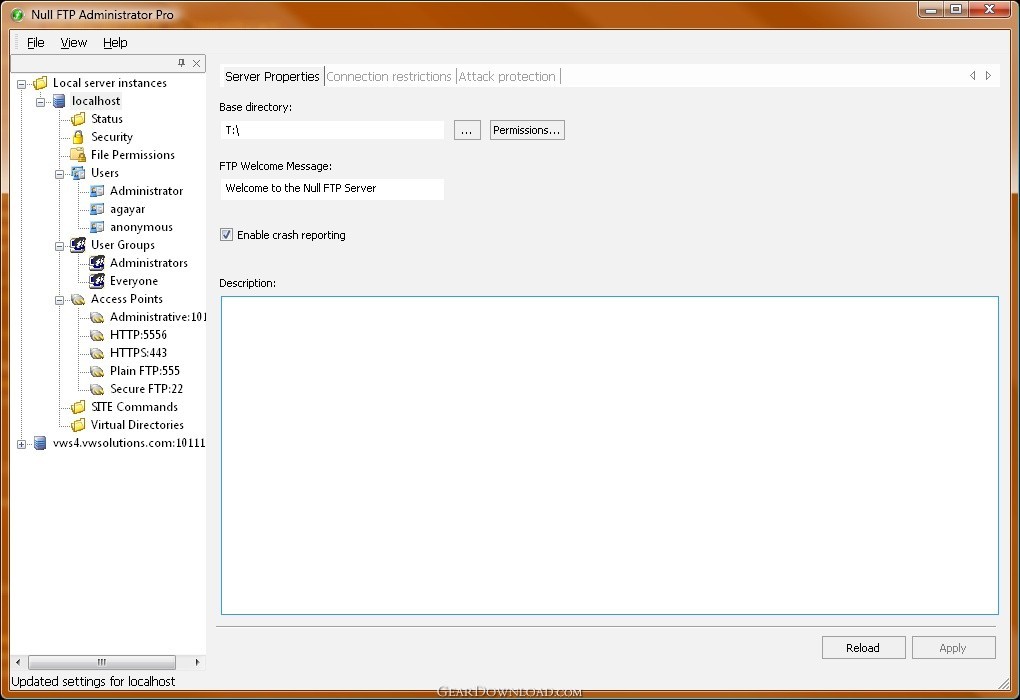Screen dimensions: 1020x700
Task: Collapse the Local server instances node
Action: click(x=21, y=84)
